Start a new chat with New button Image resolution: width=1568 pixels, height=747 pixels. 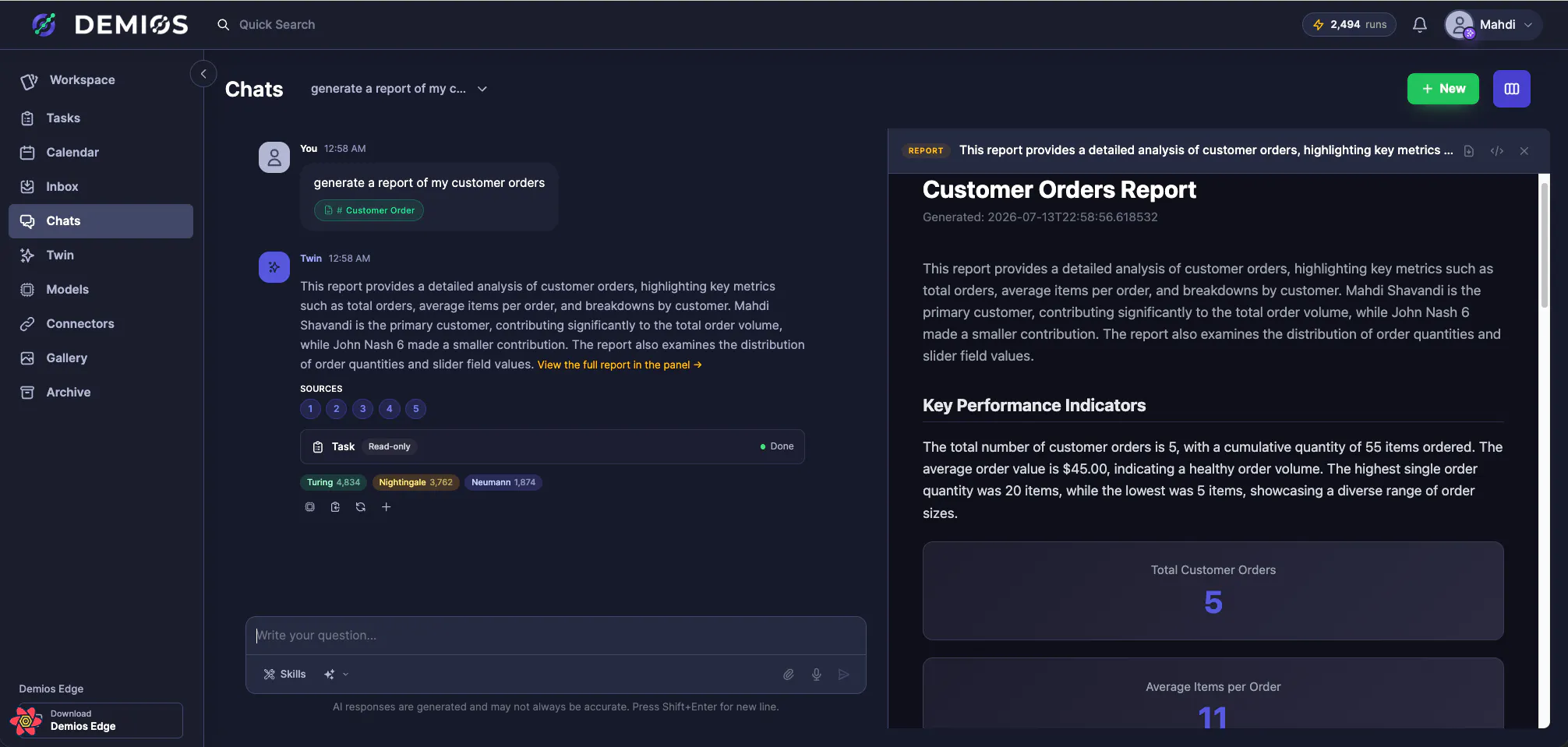pos(1443,89)
